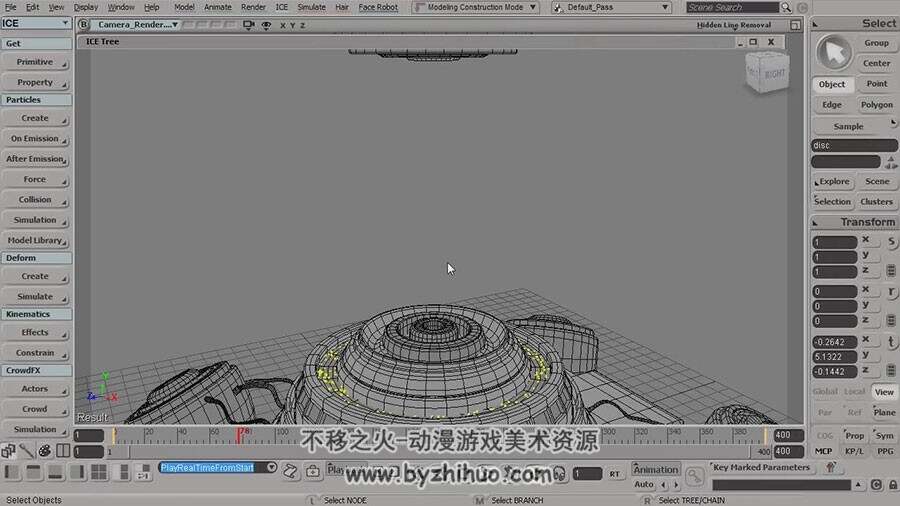900x506 pixels.
Task: Click the overlapping squares icon at bottom-left
Action: coord(8,451)
